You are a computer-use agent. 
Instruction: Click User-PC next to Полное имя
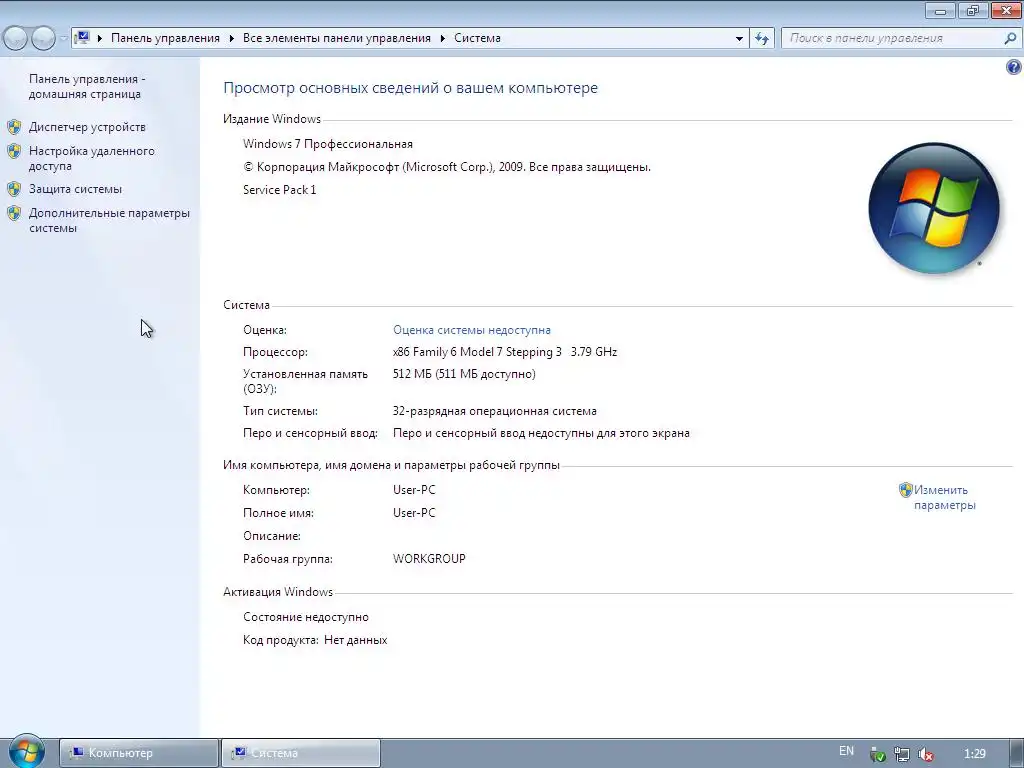pyautogui.click(x=414, y=513)
